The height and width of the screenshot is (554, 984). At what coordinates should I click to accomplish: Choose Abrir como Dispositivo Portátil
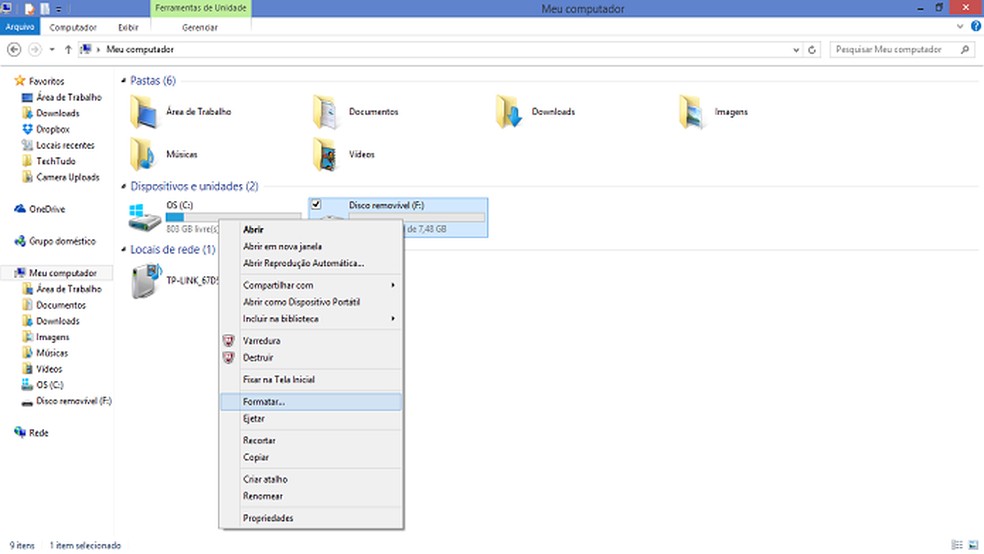pyautogui.click(x=311, y=302)
